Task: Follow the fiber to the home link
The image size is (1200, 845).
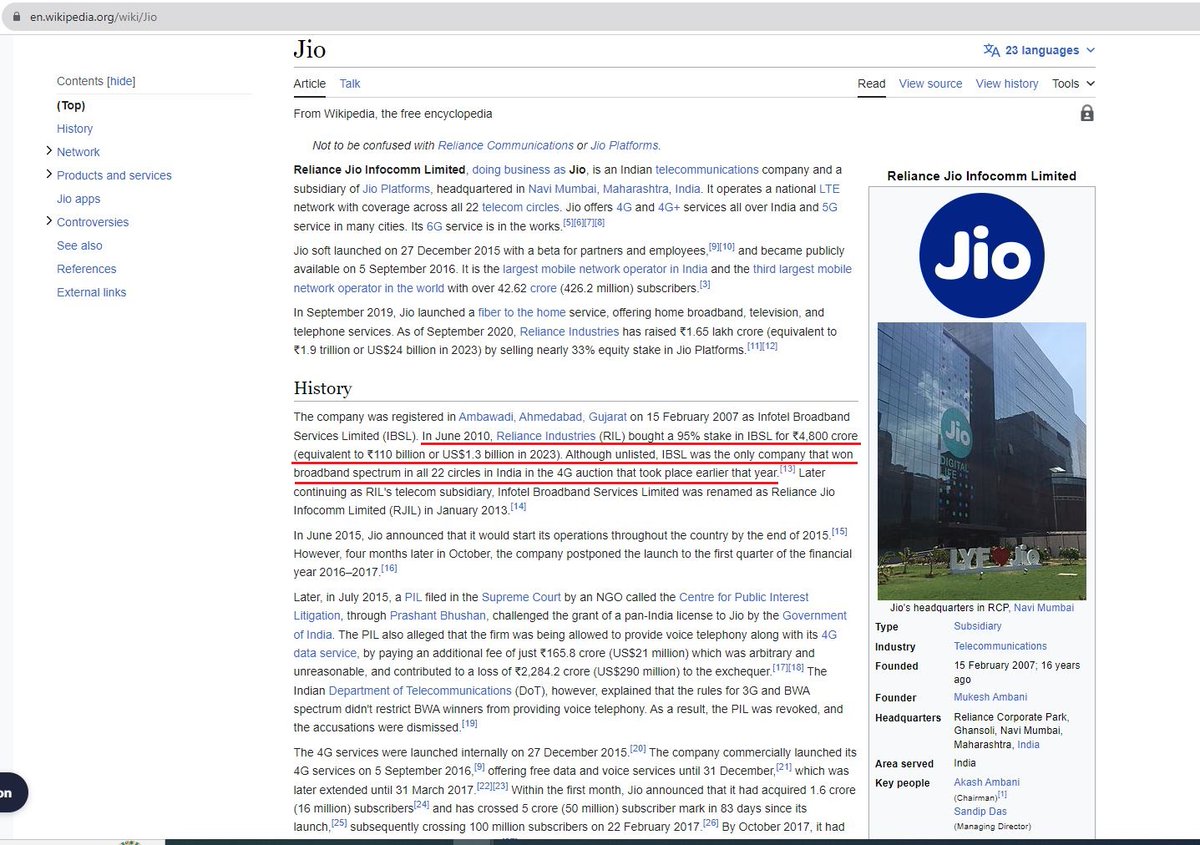Action: [x=523, y=313]
